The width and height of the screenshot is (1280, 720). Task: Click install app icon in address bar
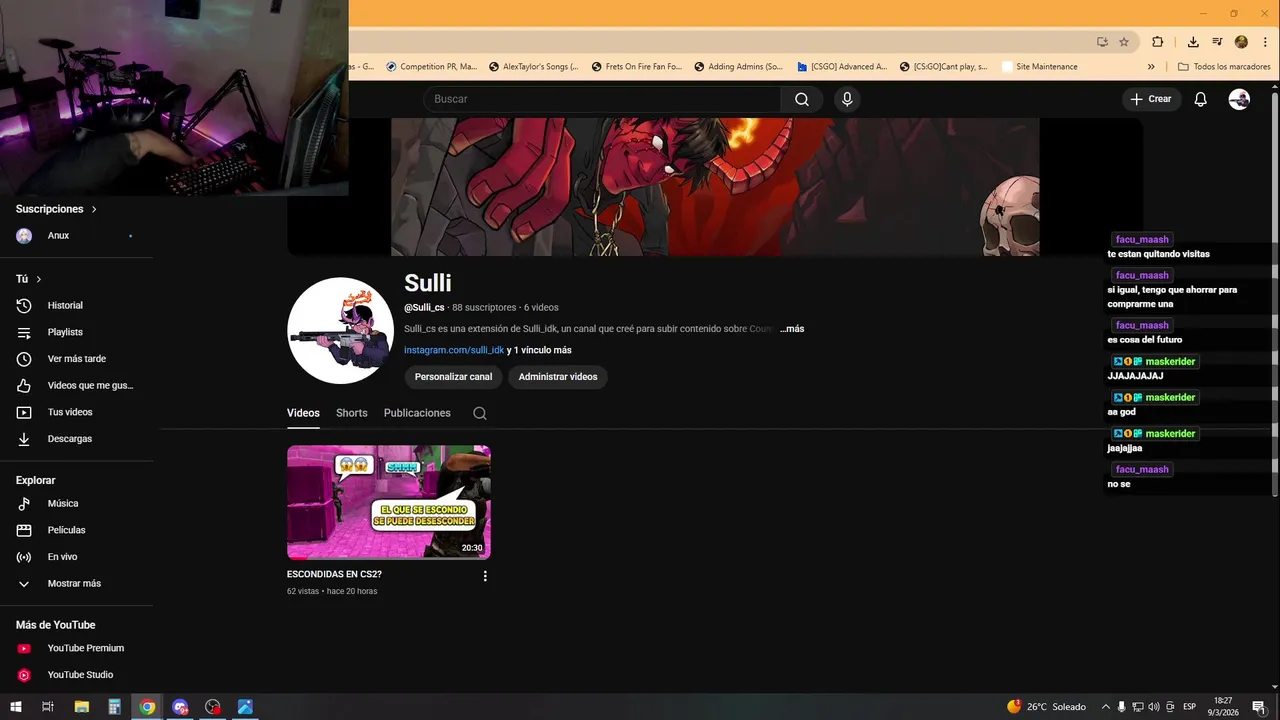(x=1102, y=42)
